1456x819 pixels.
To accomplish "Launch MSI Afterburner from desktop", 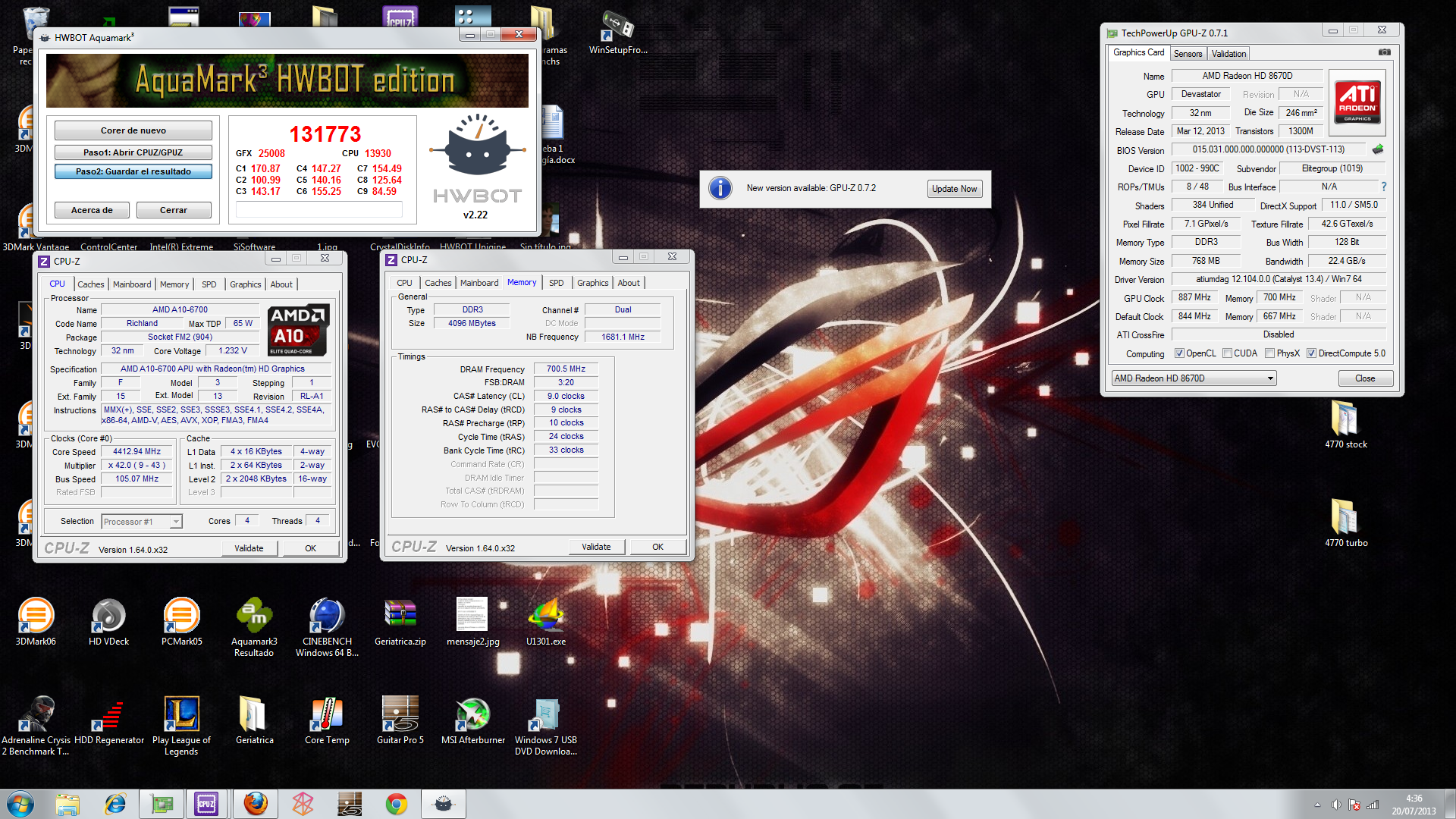I will pos(472,720).
